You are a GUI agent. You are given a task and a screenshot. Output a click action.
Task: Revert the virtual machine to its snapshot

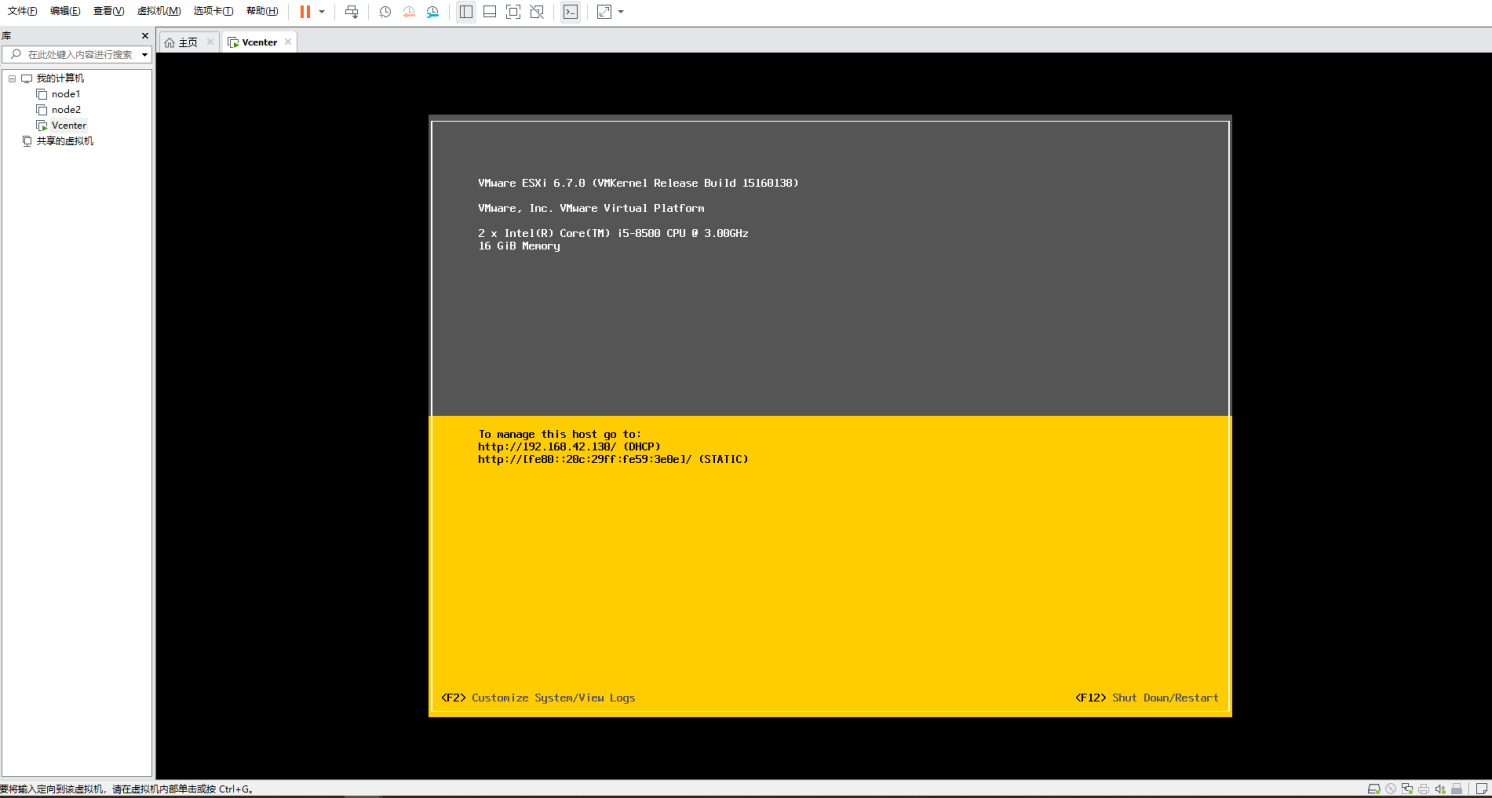pyautogui.click(x=409, y=12)
